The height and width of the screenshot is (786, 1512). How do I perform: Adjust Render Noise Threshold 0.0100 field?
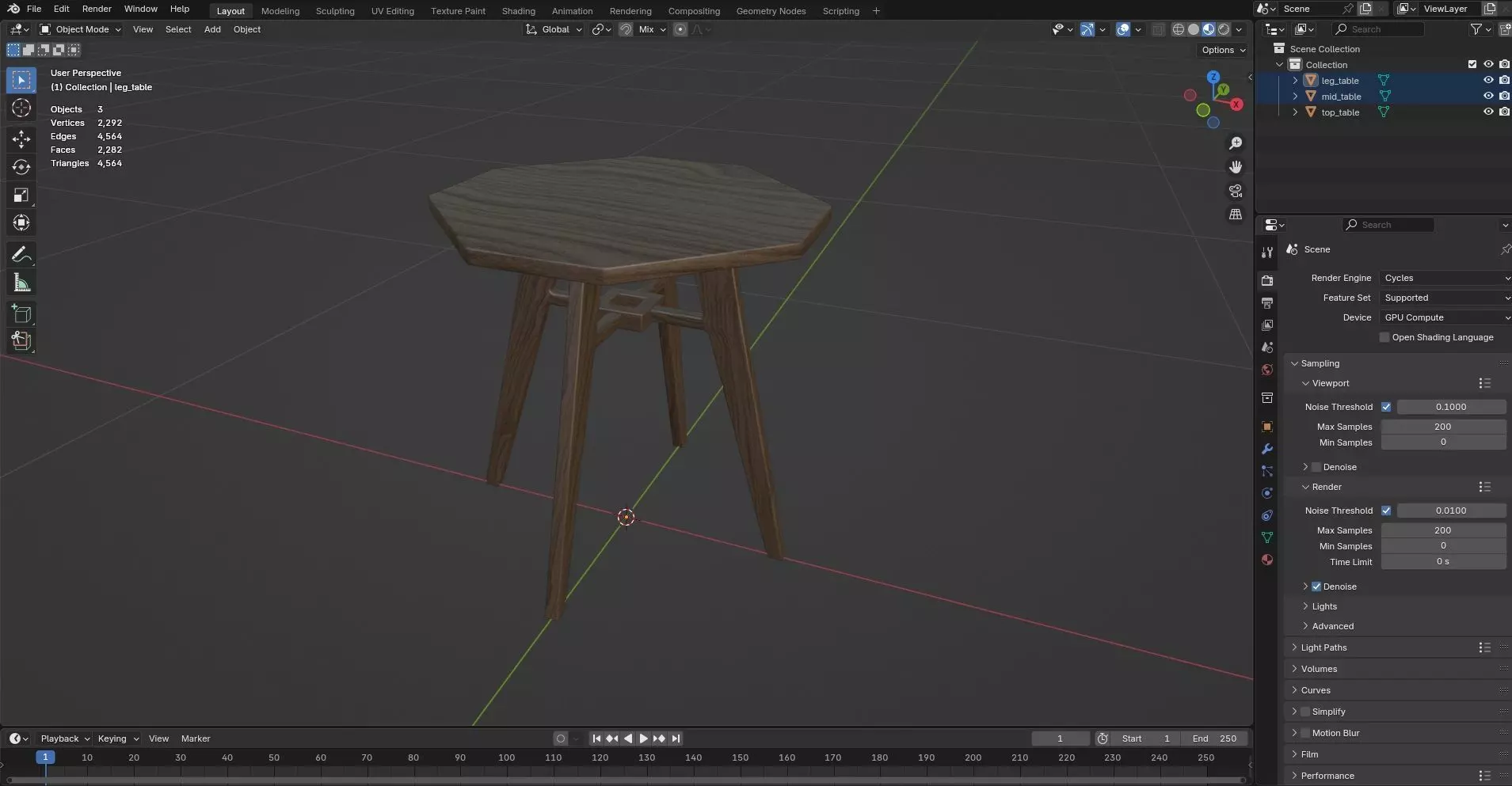coord(1451,511)
